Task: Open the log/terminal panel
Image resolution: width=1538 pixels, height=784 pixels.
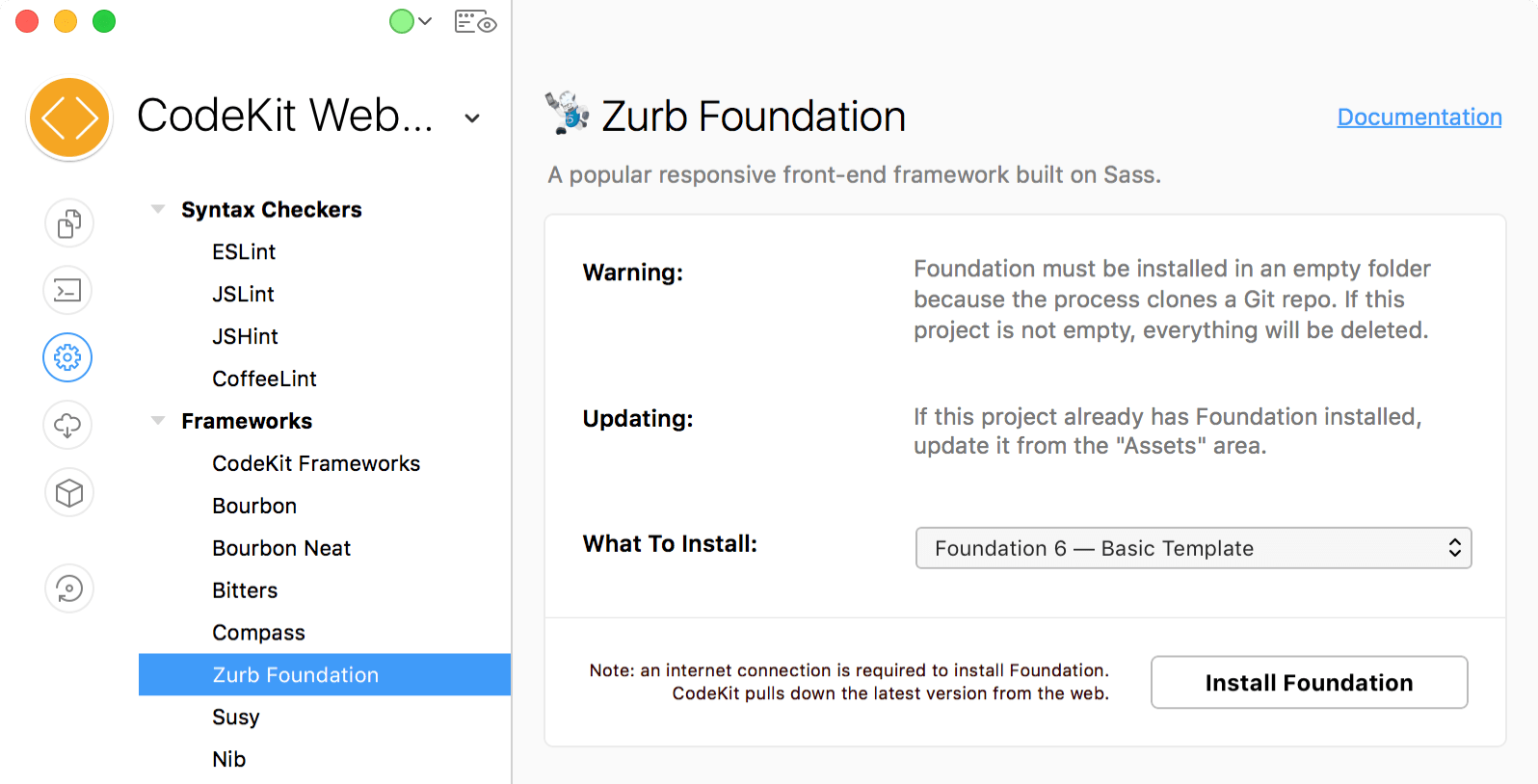Action: click(67, 290)
